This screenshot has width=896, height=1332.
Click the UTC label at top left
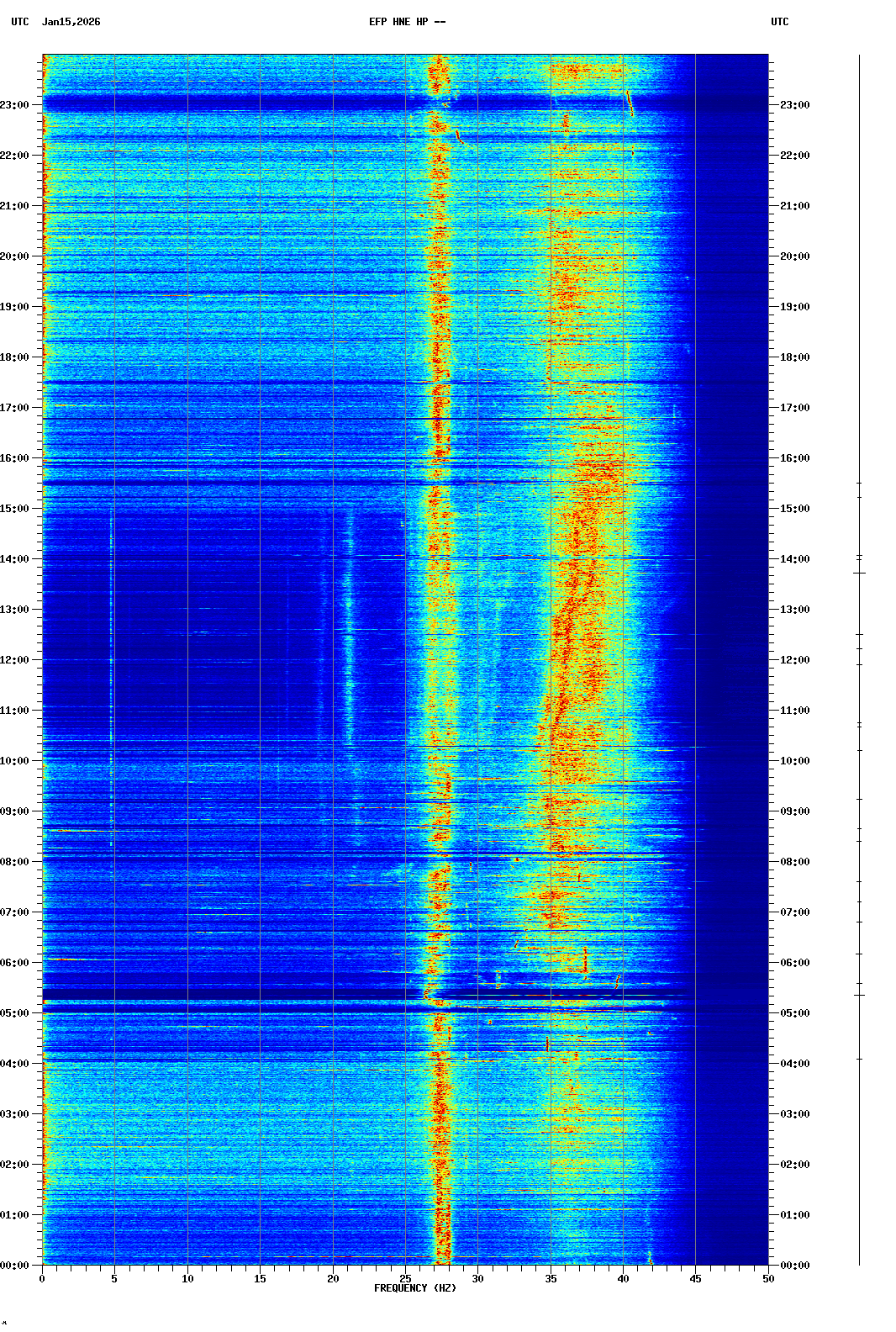pyautogui.click(x=20, y=22)
